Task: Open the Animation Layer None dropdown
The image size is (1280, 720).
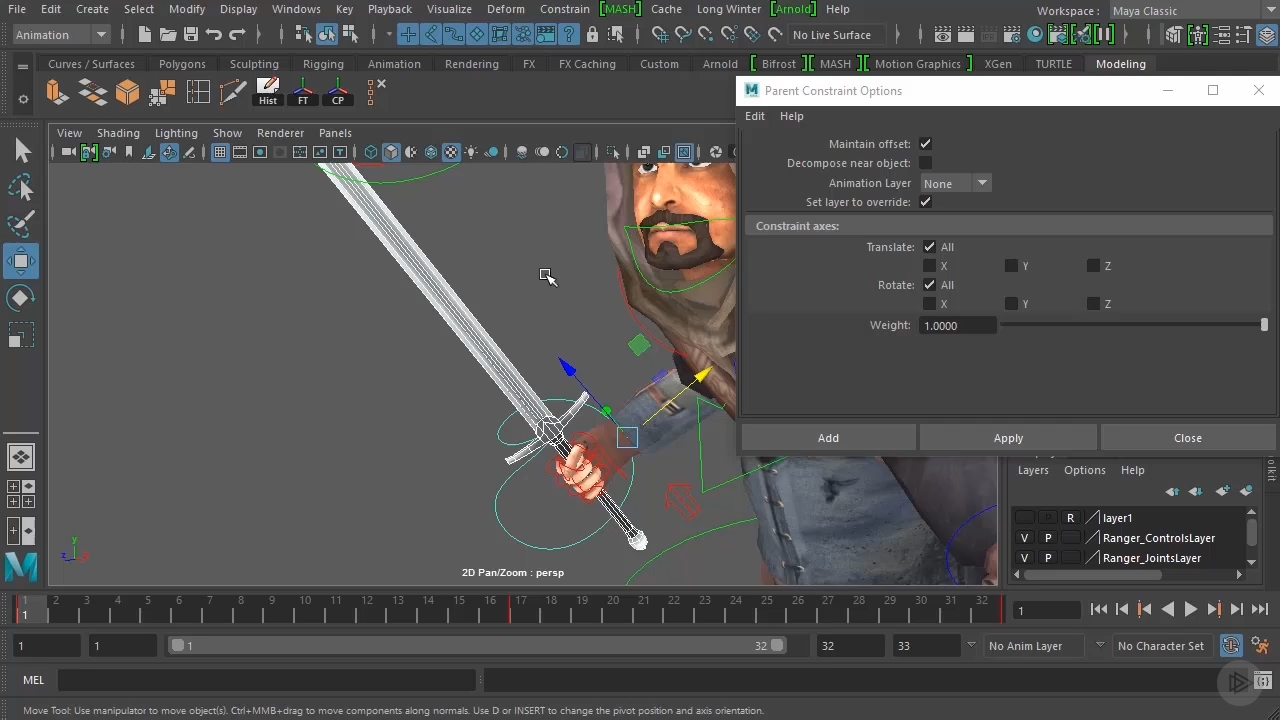Action: (955, 183)
